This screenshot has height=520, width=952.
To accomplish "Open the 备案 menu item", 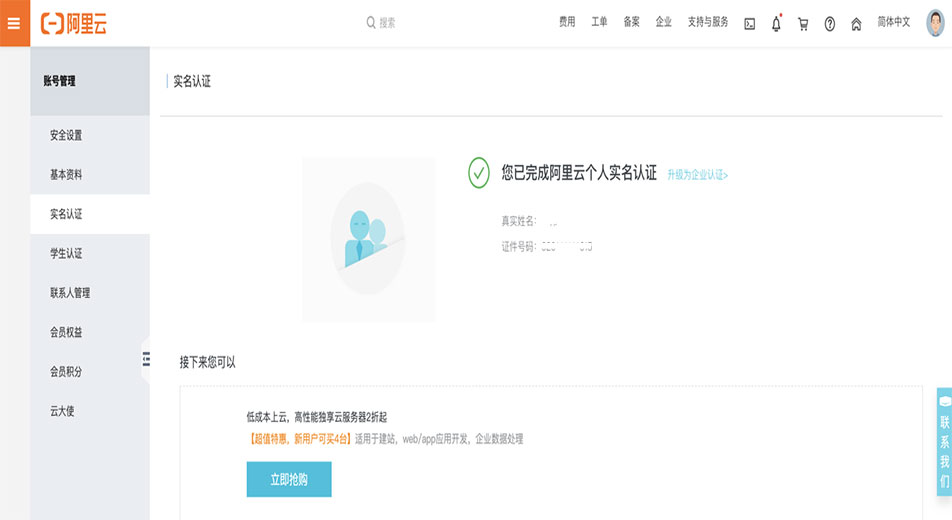I will click(631, 22).
